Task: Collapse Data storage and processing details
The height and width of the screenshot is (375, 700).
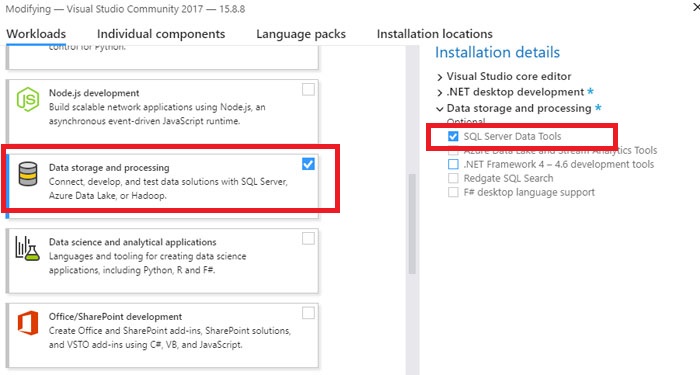Action: (x=440, y=109)
